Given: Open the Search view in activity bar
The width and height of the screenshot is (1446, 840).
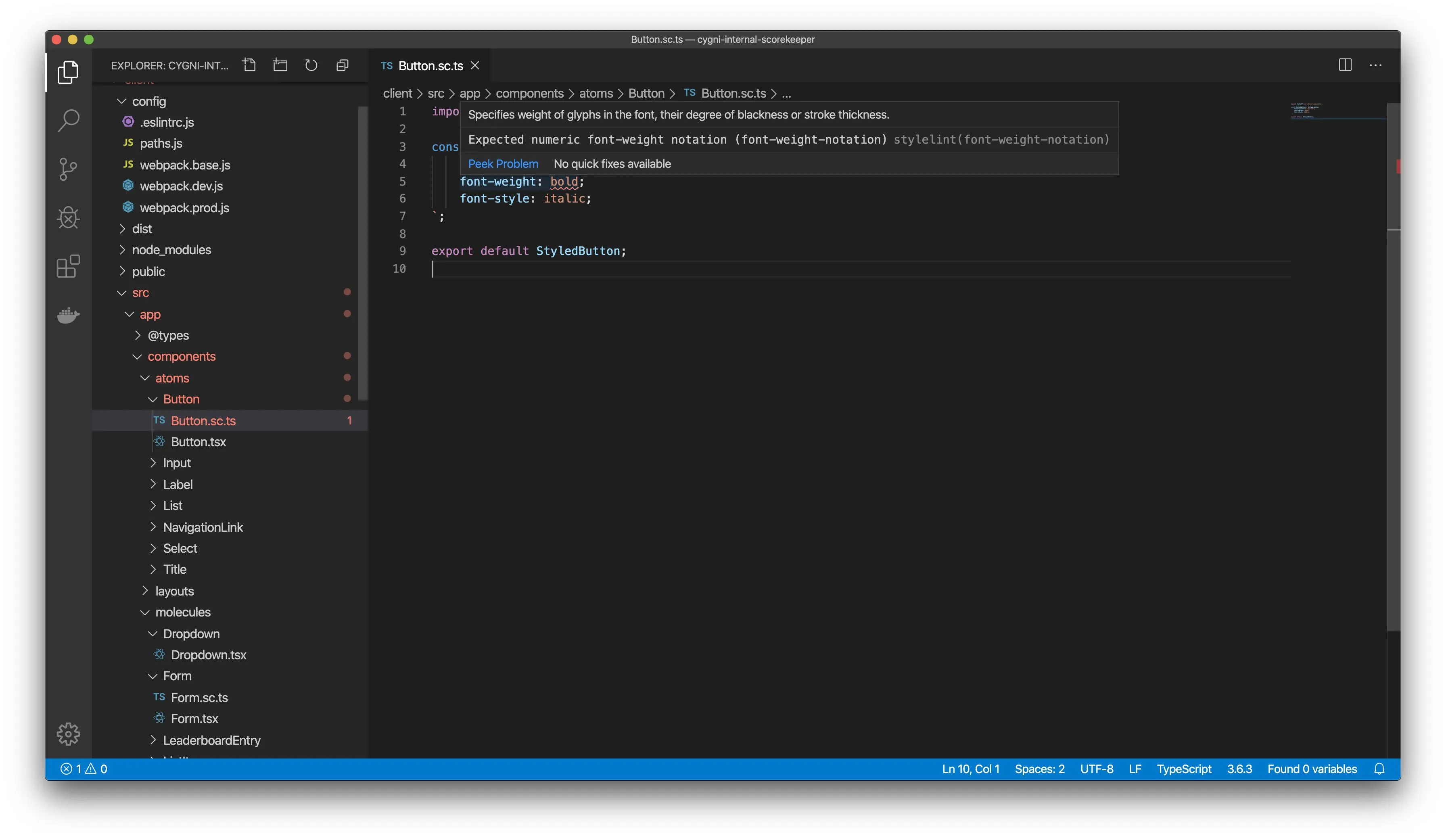Looking at the screenshot, I should (68, 121).
